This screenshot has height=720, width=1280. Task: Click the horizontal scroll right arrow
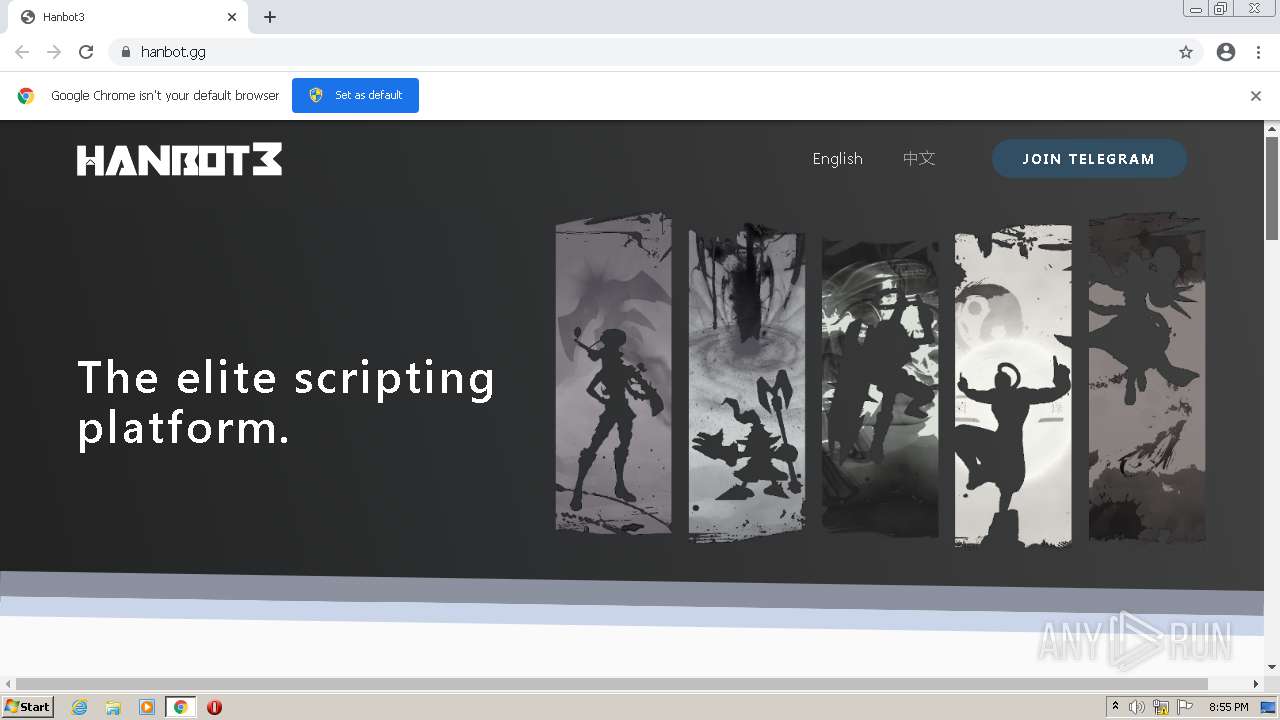1257,684
